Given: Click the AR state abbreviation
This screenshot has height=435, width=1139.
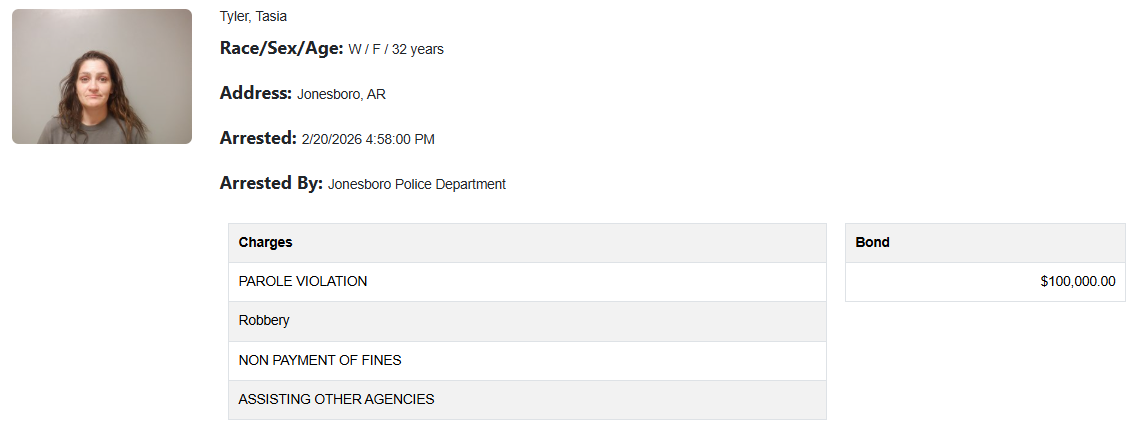Looking at the screenshot, I should click(x=377, y=95).
